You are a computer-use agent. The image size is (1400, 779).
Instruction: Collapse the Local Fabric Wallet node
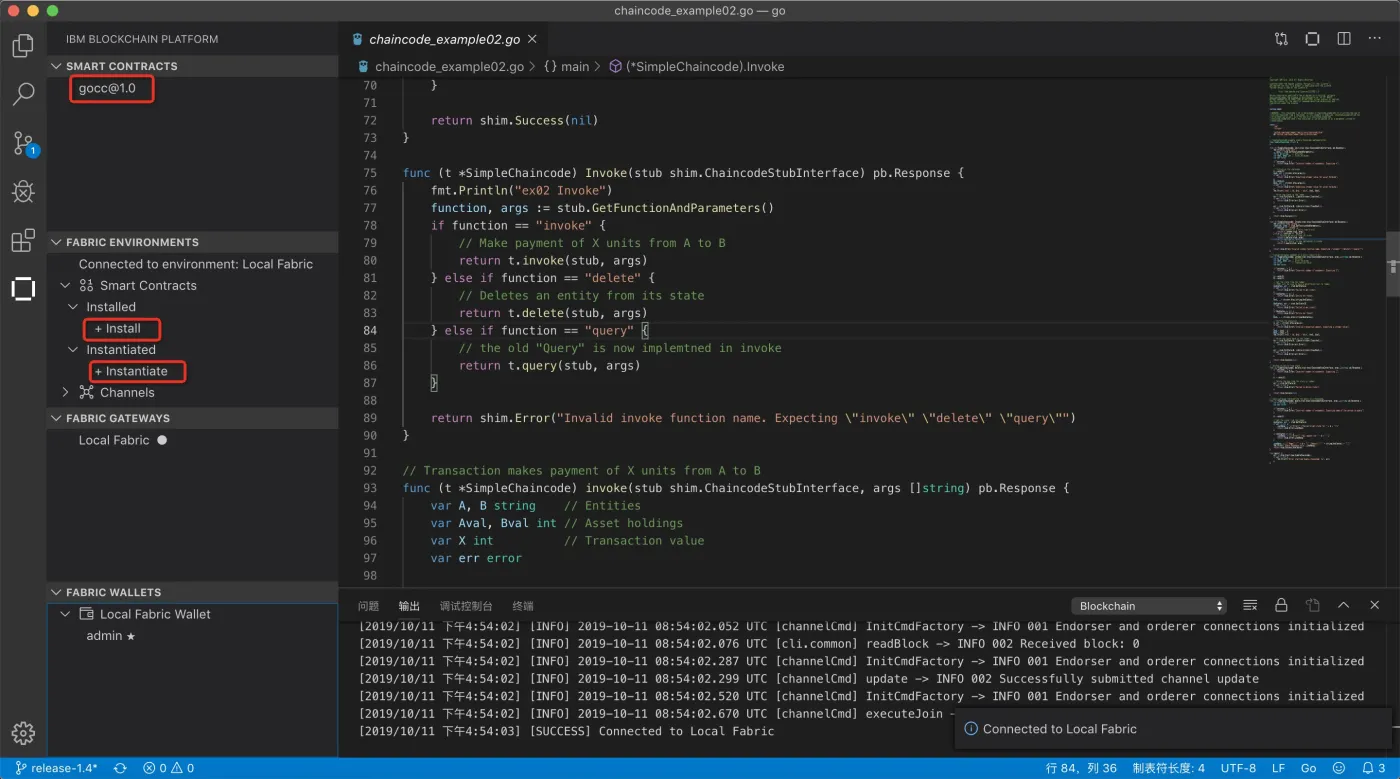66,614
